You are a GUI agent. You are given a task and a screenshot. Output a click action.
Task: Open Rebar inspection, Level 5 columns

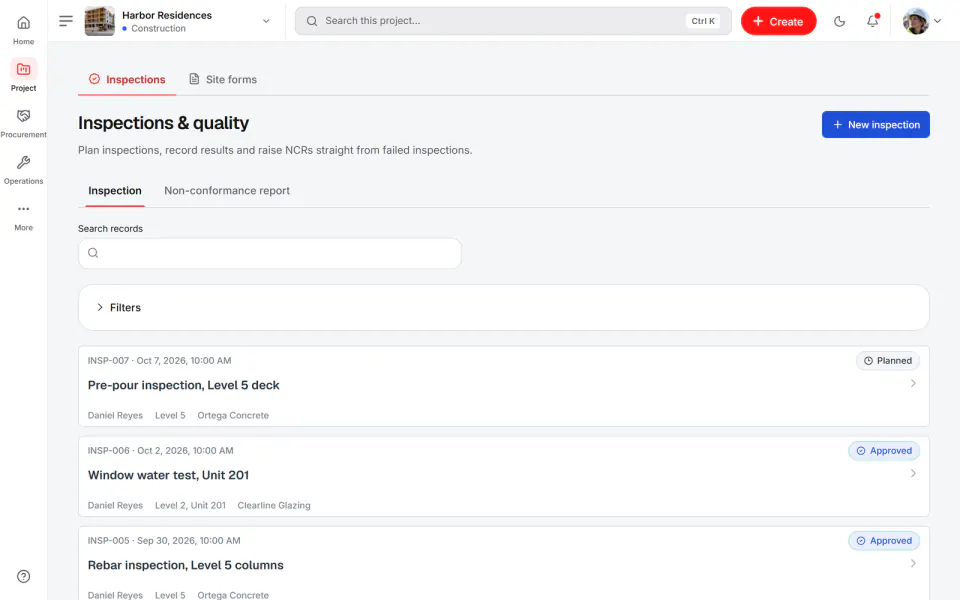pos(186,565)
